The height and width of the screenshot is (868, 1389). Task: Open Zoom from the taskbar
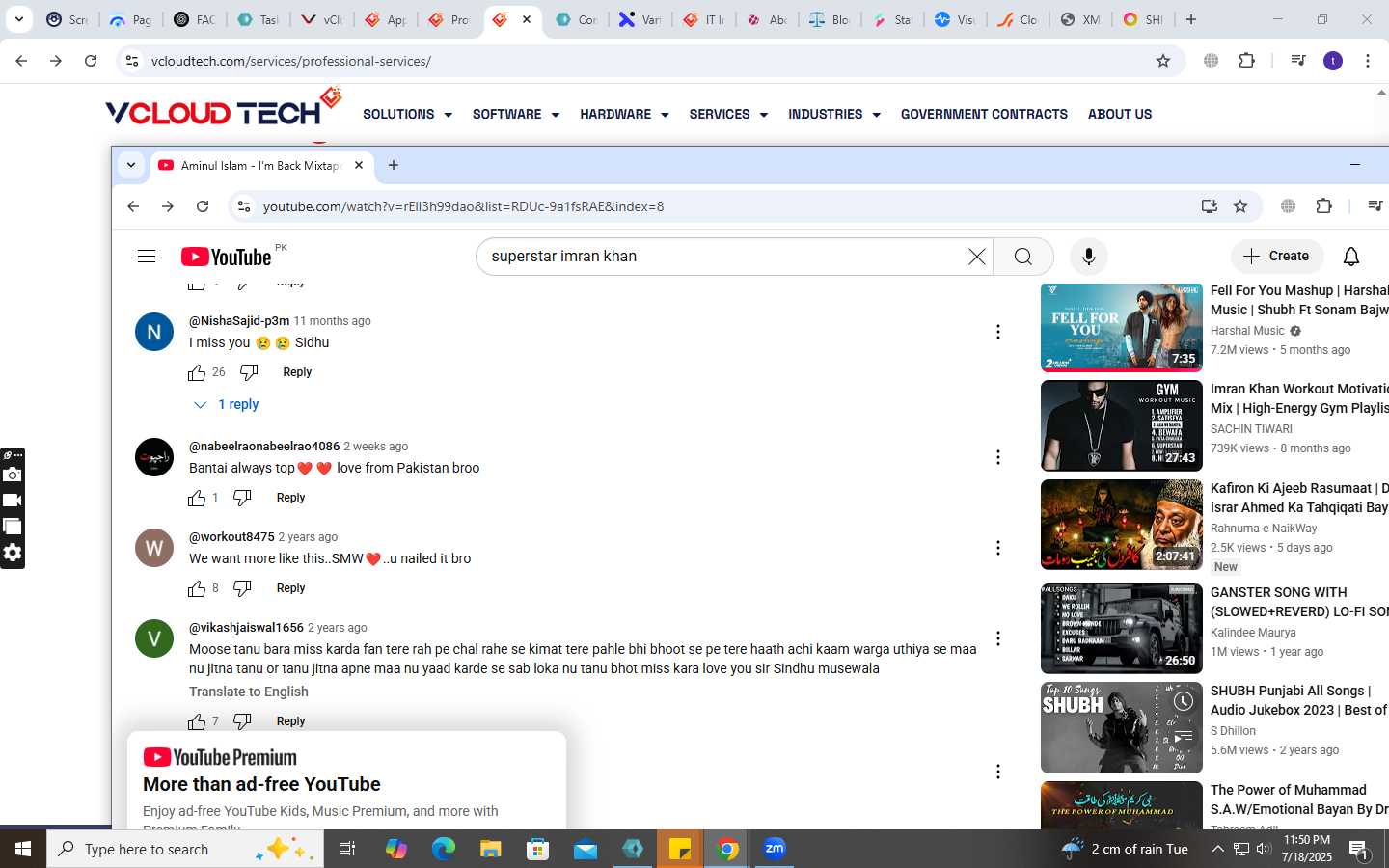tap(775, 849)
